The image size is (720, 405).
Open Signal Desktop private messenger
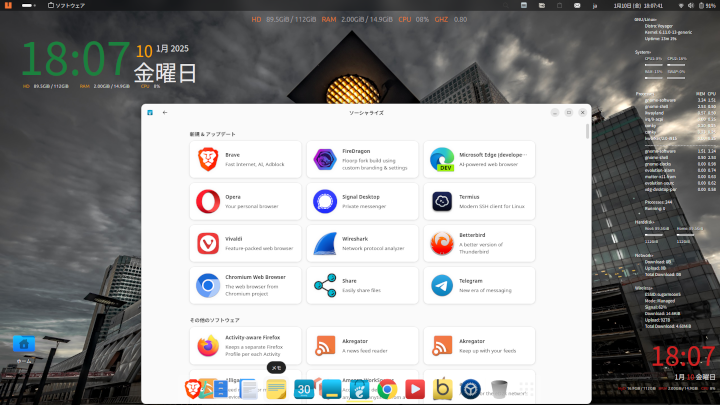362,201
